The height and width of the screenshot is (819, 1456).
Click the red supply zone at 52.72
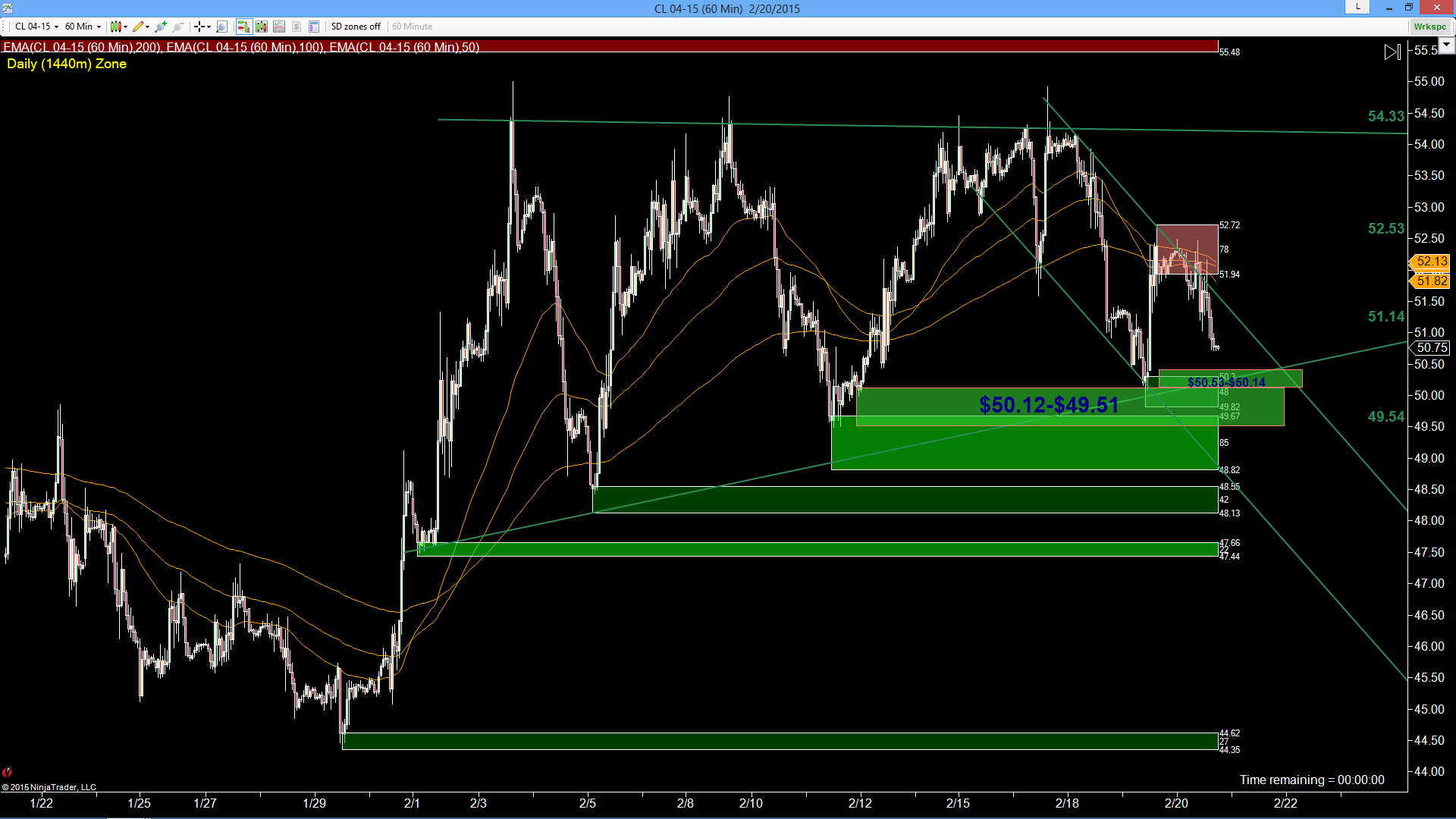click(1187, 249)
